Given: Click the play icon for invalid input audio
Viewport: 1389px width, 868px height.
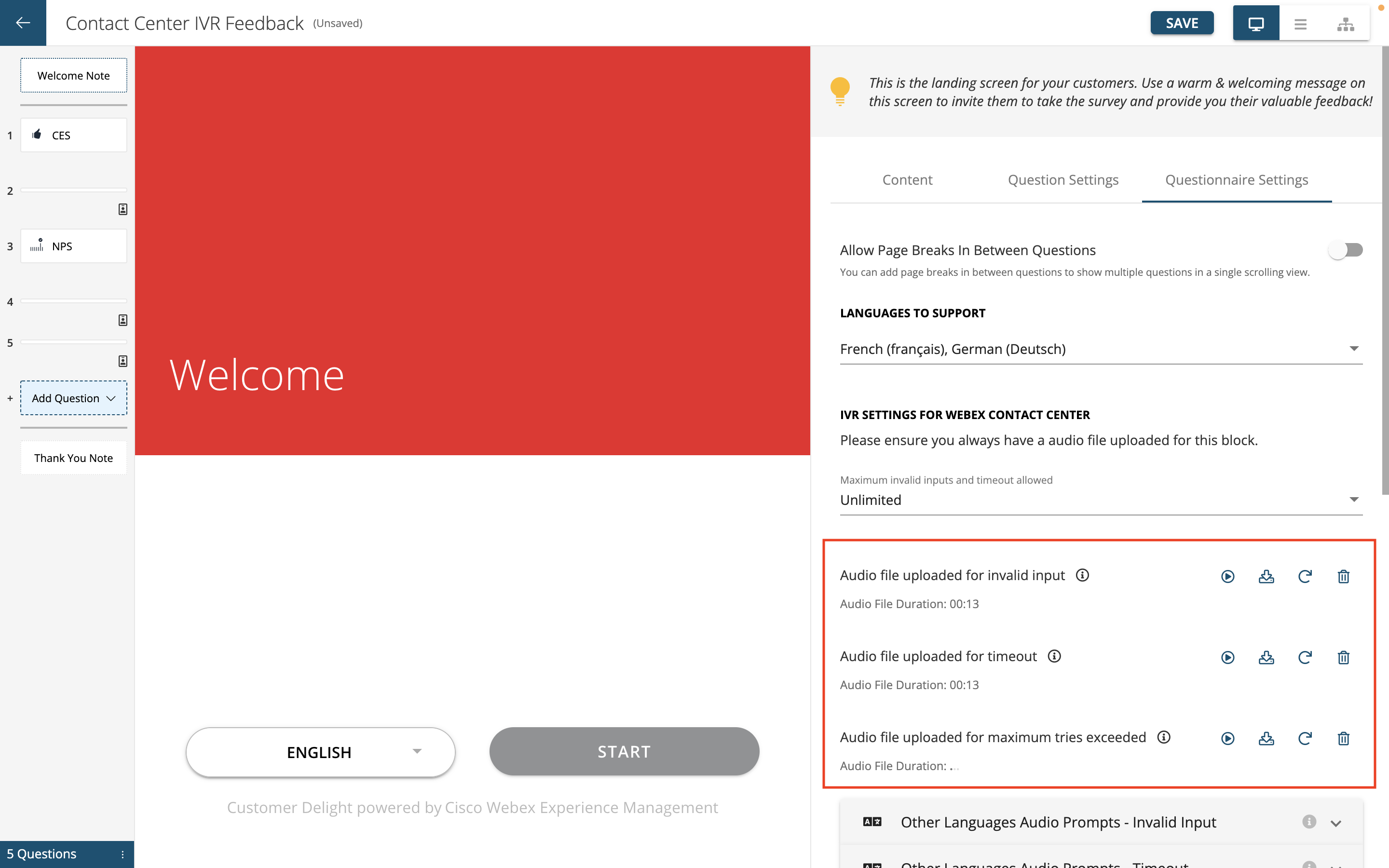Looking at the screenshot, I should coord(1227,575).
